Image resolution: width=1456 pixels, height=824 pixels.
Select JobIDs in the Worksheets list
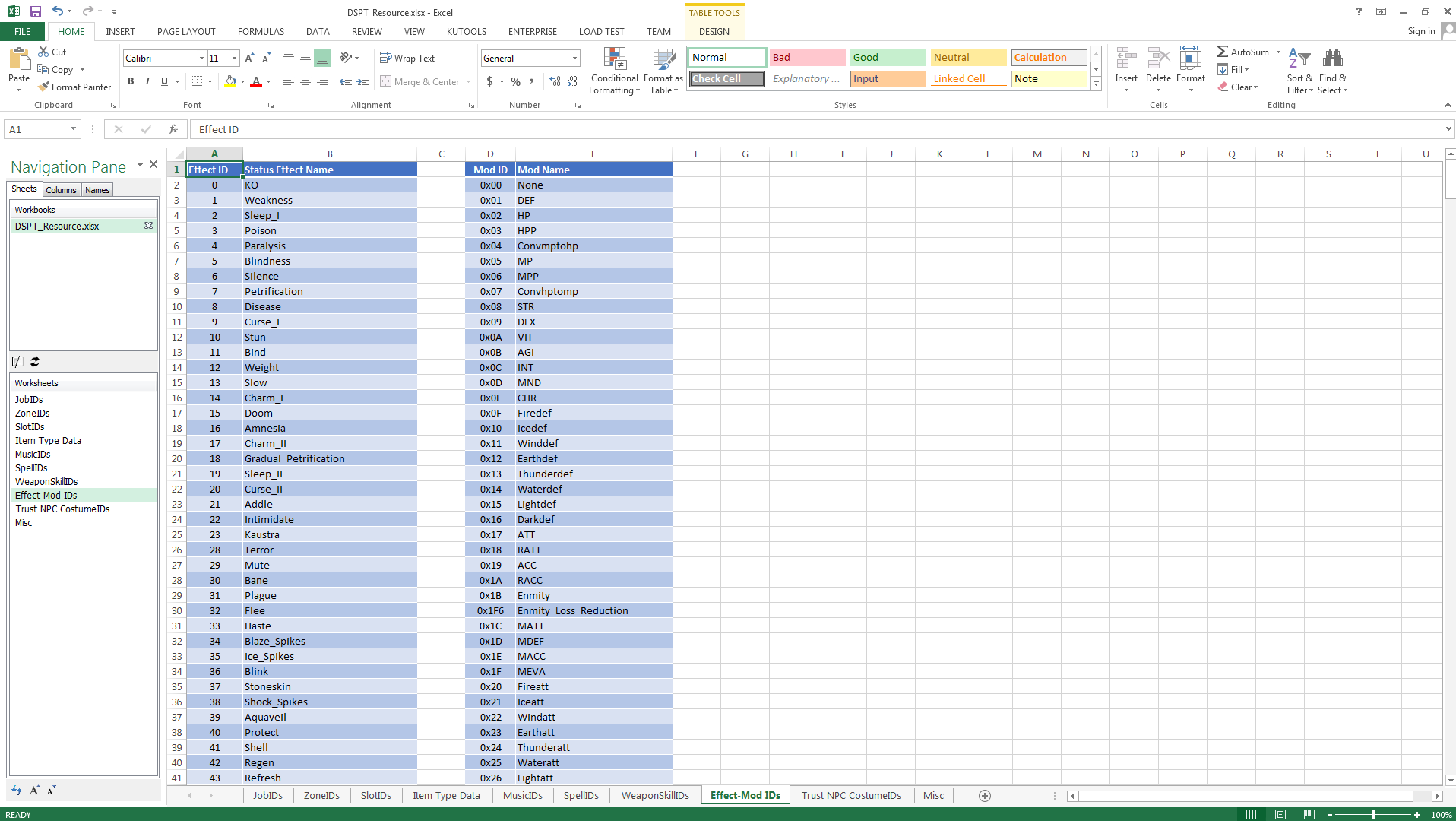(29, 400)
